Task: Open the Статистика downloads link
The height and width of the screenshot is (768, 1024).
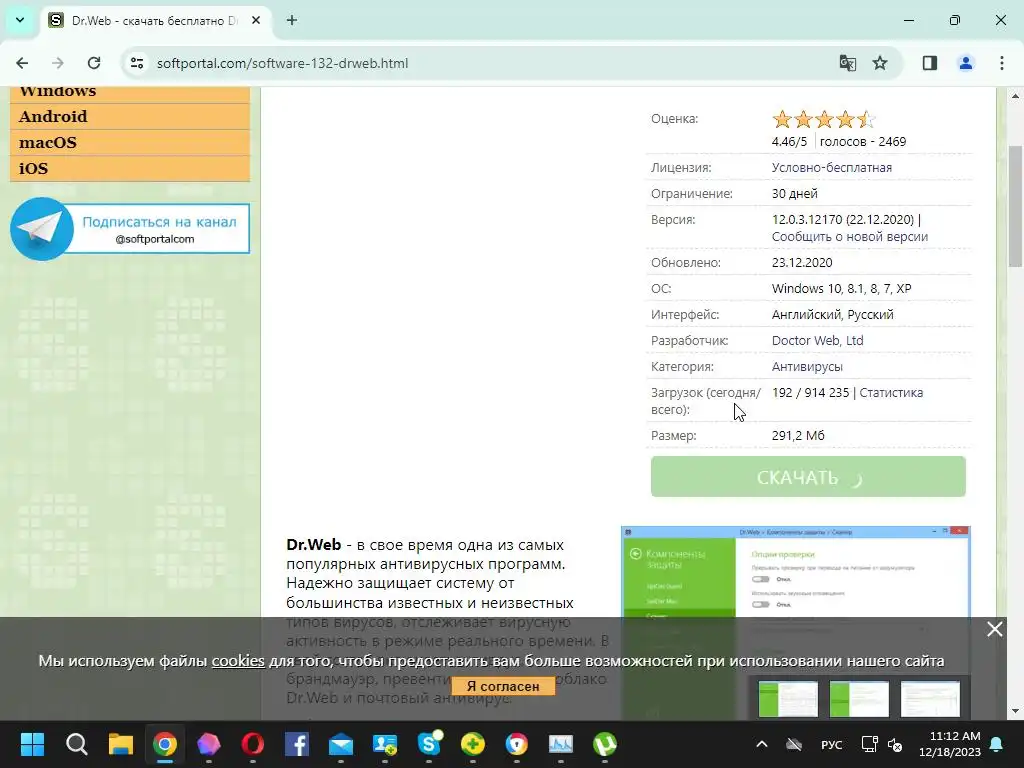Action: coord(891,392)
